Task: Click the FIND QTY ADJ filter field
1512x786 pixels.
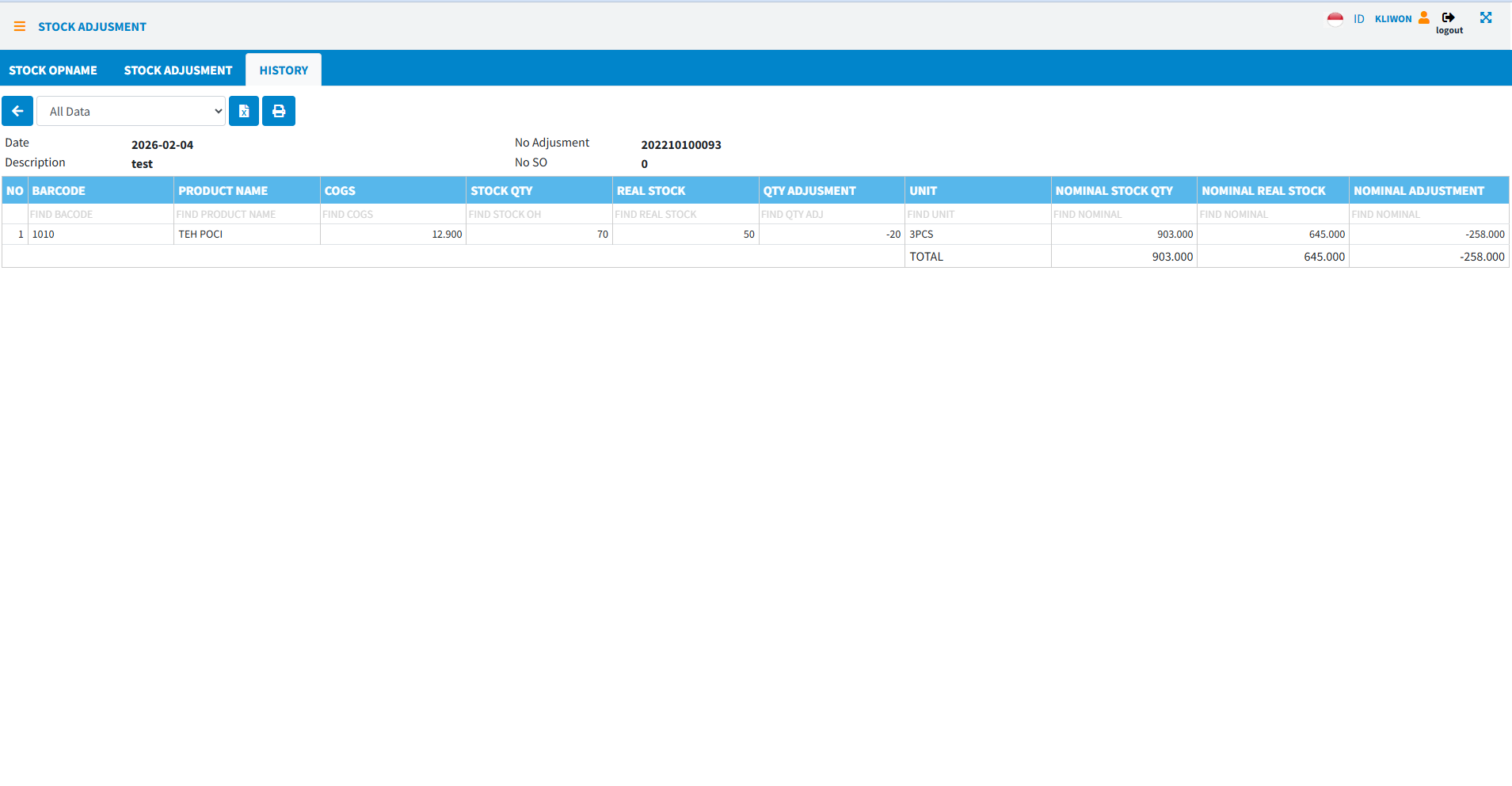Action: 832,214
